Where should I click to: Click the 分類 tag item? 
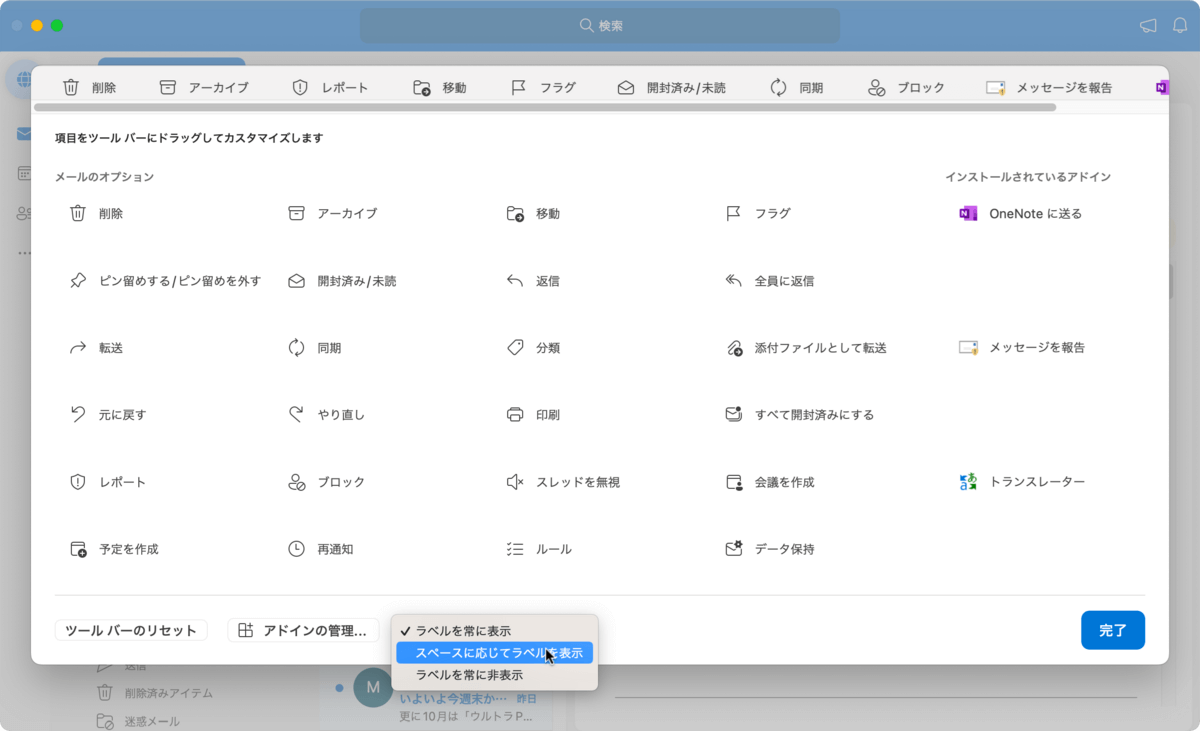tap(533, 348)
